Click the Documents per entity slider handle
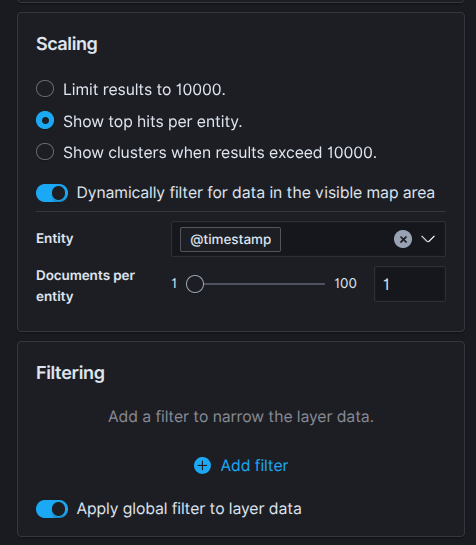Viewport: 476px width, 545px height. tap(195, 284)
